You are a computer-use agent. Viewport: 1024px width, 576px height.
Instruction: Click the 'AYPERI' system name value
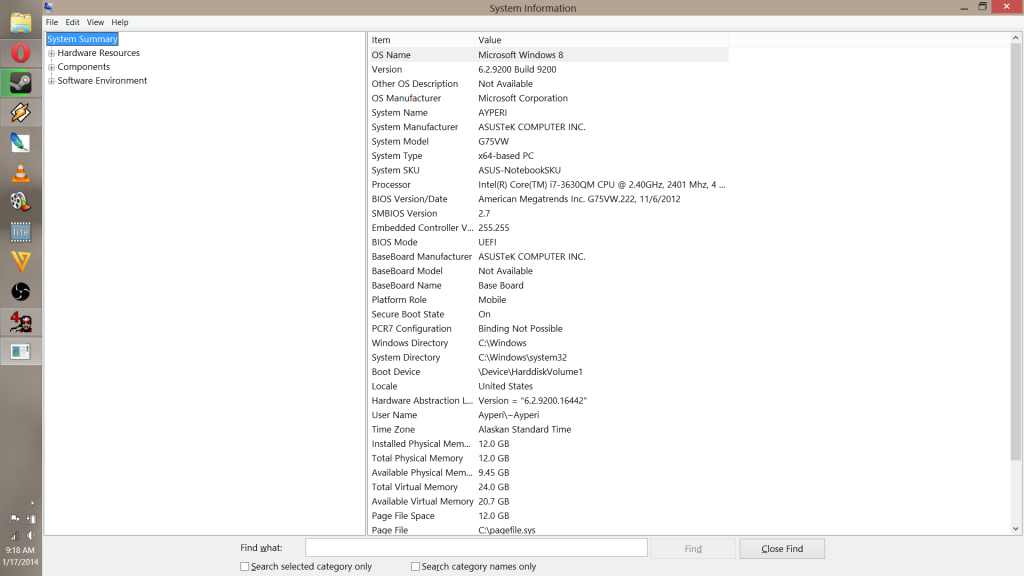tap(492, 112)
